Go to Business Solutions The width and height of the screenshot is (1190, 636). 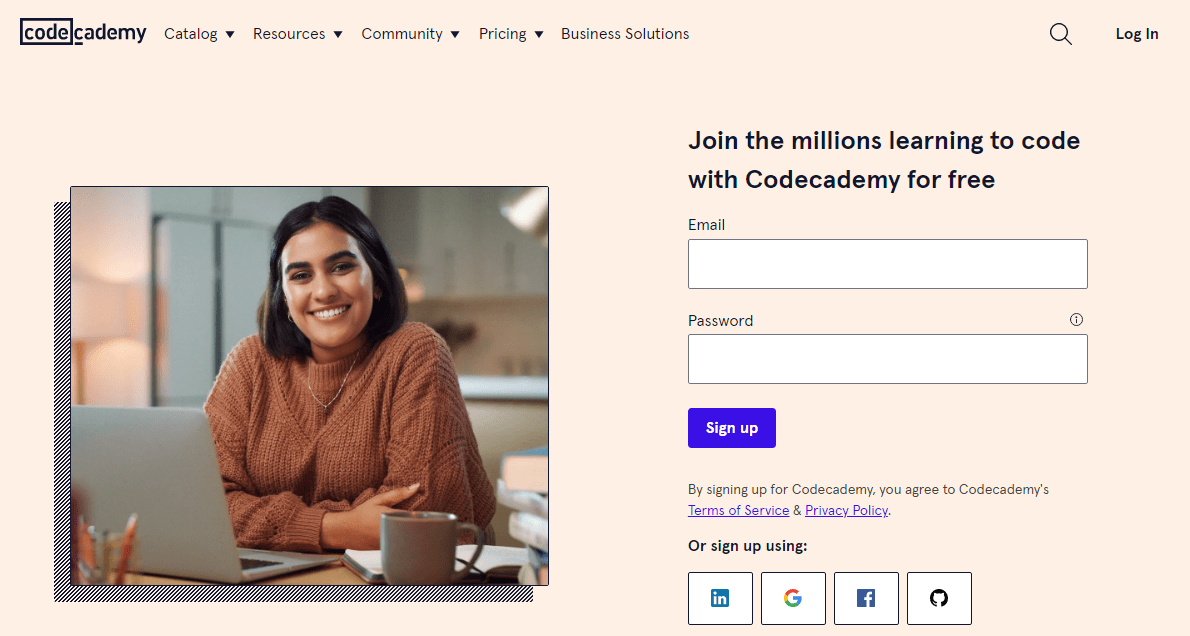625,34
